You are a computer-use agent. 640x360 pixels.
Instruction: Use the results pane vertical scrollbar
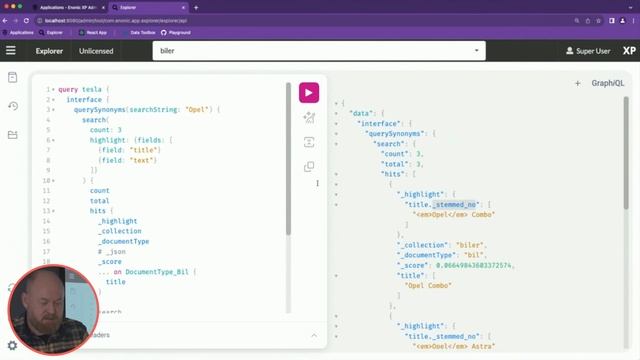[x=626, y=153]
